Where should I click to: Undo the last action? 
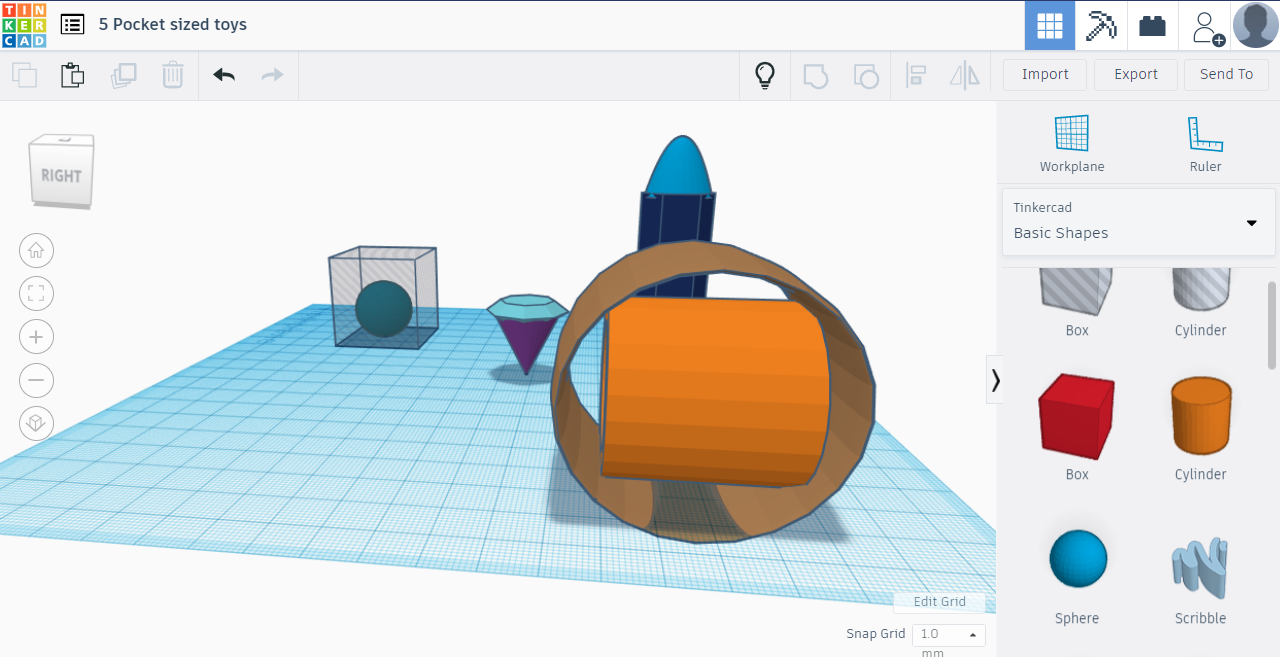223,74
